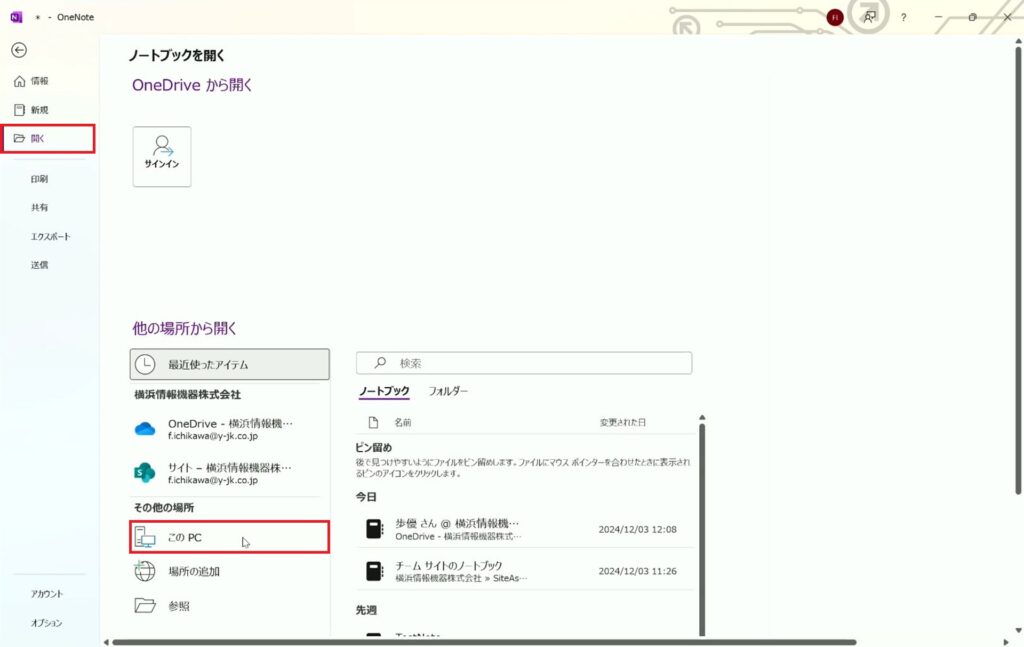
Task: Click the right arrow of horizontal scrollbar
Action: (x=1006, y=642)
